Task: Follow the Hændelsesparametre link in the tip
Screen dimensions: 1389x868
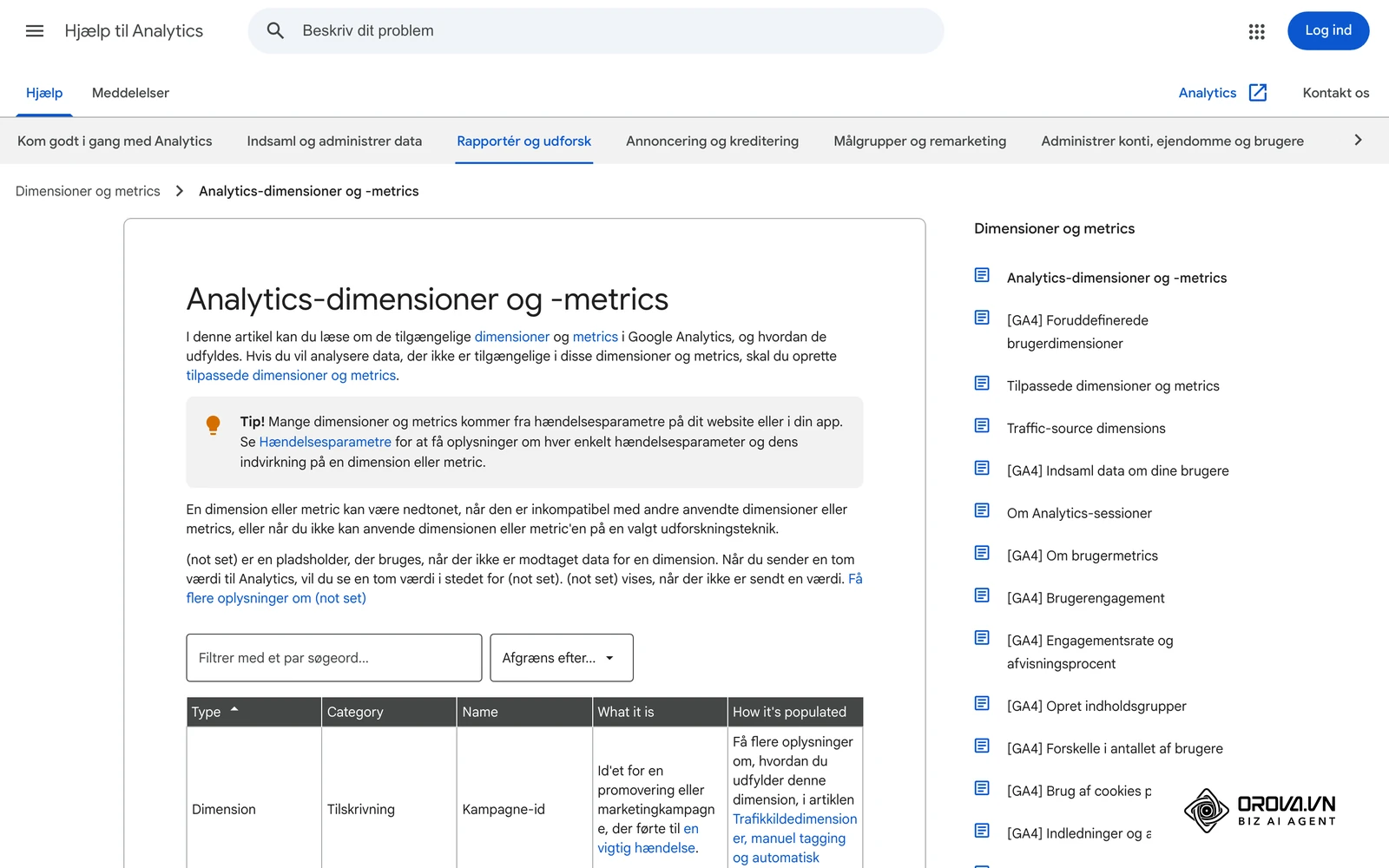Action: tap(325, 442)
